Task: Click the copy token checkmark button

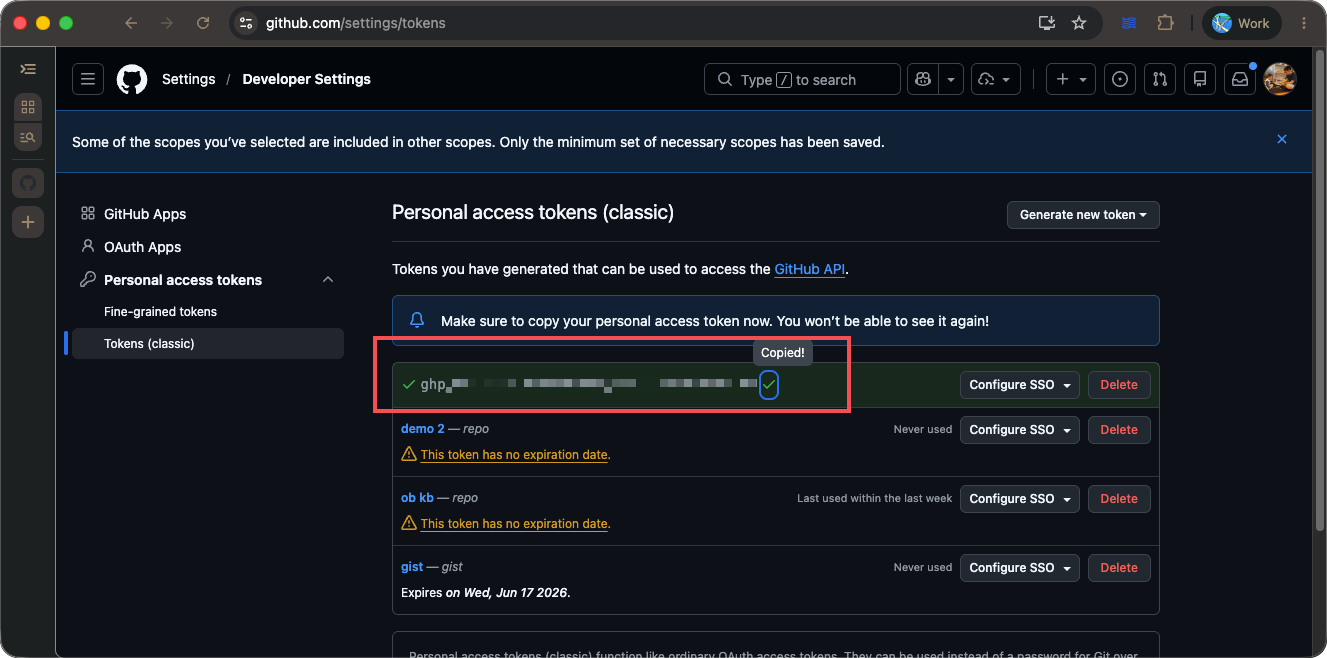Action: pyautogui.click(x=768, y=385)
